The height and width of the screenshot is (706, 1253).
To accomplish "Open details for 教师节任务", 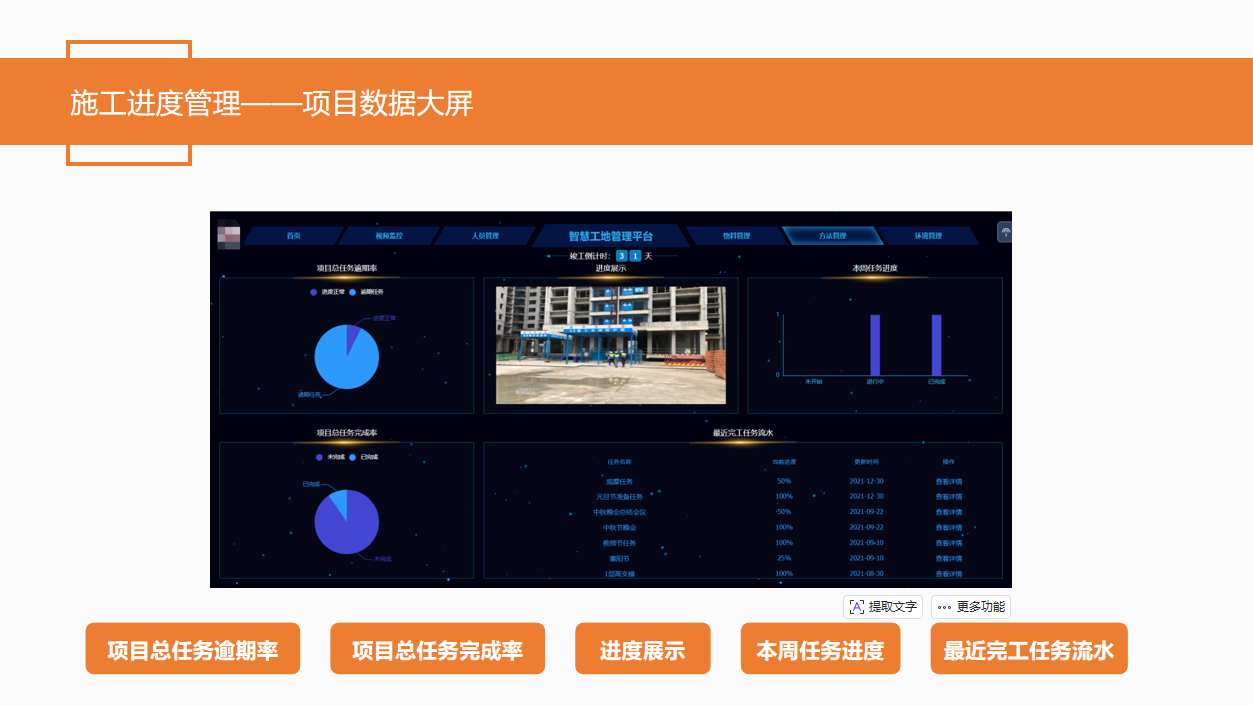I will pos(948,543).
